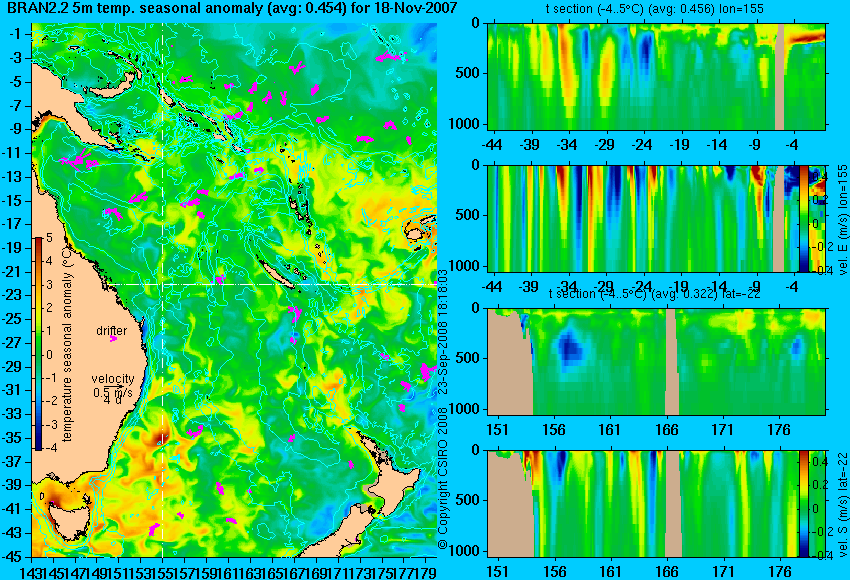Click "156" under the lat=-22 temperature section
This screenshot has width=850, height=580.
click(x=554, y=430)
